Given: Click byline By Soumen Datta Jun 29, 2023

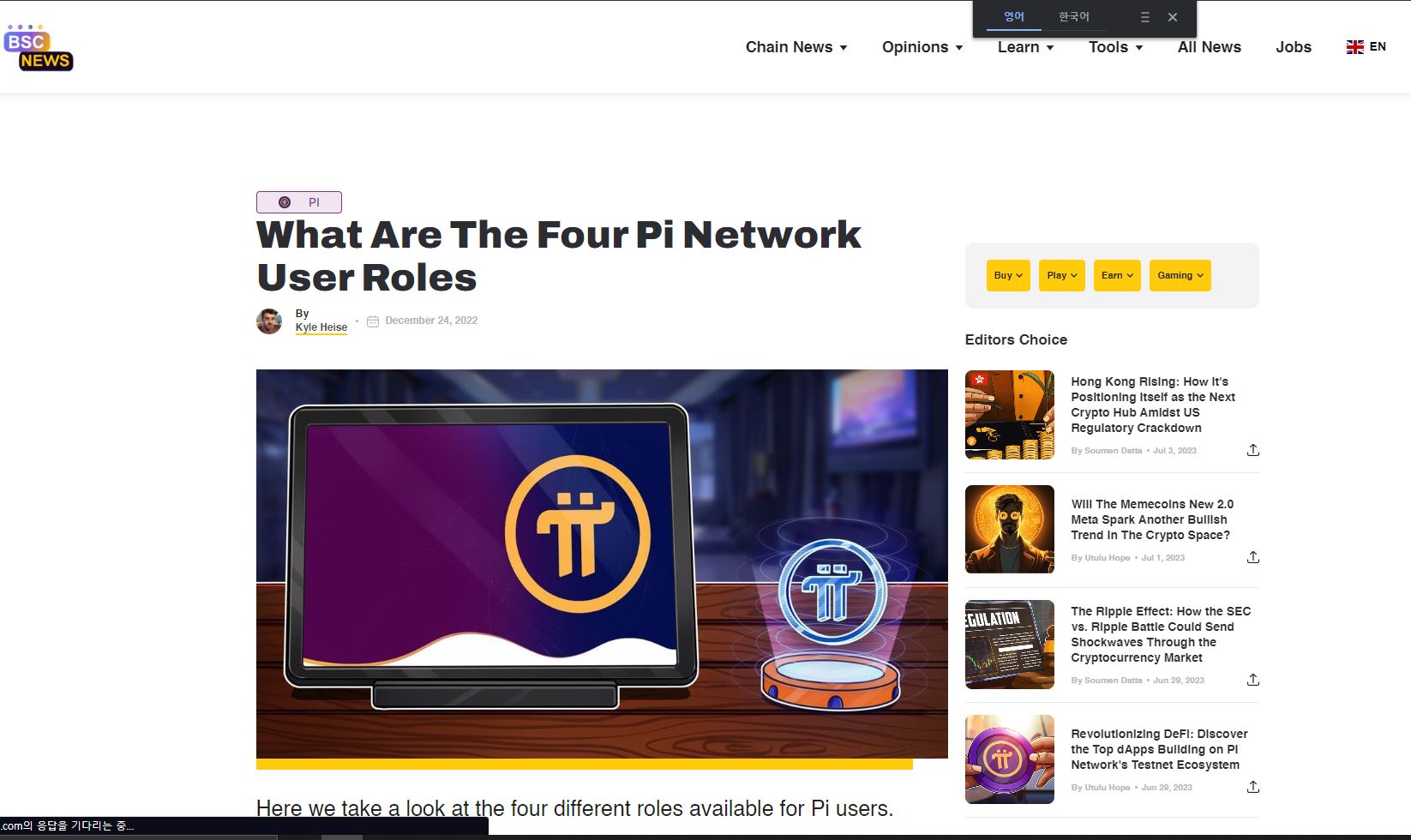Looking at the screenshot, I should [1138, 681].
